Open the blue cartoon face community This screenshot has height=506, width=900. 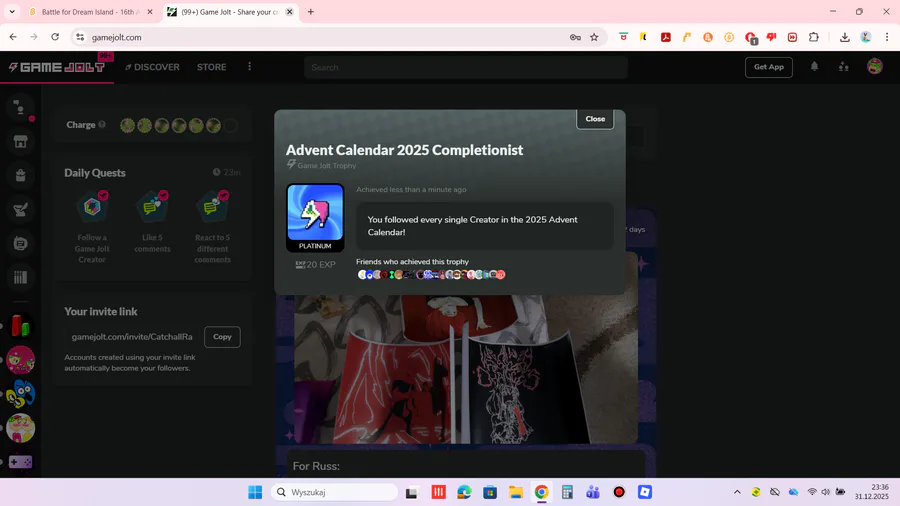(21, 394)
